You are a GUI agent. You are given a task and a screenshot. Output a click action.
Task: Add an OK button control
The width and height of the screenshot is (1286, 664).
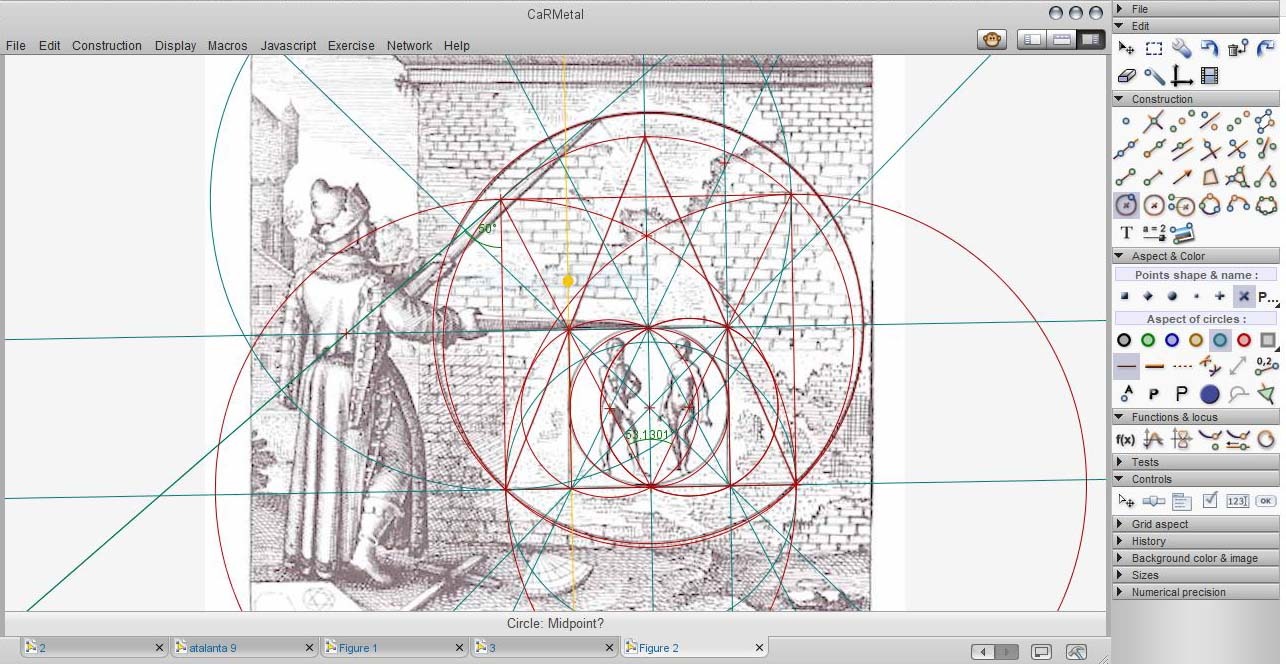point(1266,501)
